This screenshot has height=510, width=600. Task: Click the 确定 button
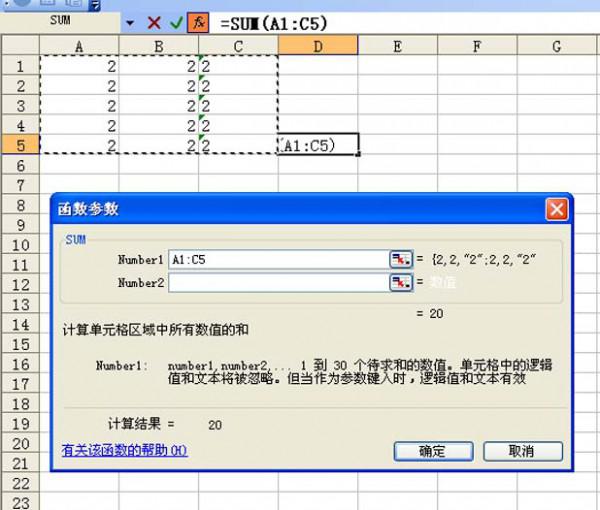[434, 451]
